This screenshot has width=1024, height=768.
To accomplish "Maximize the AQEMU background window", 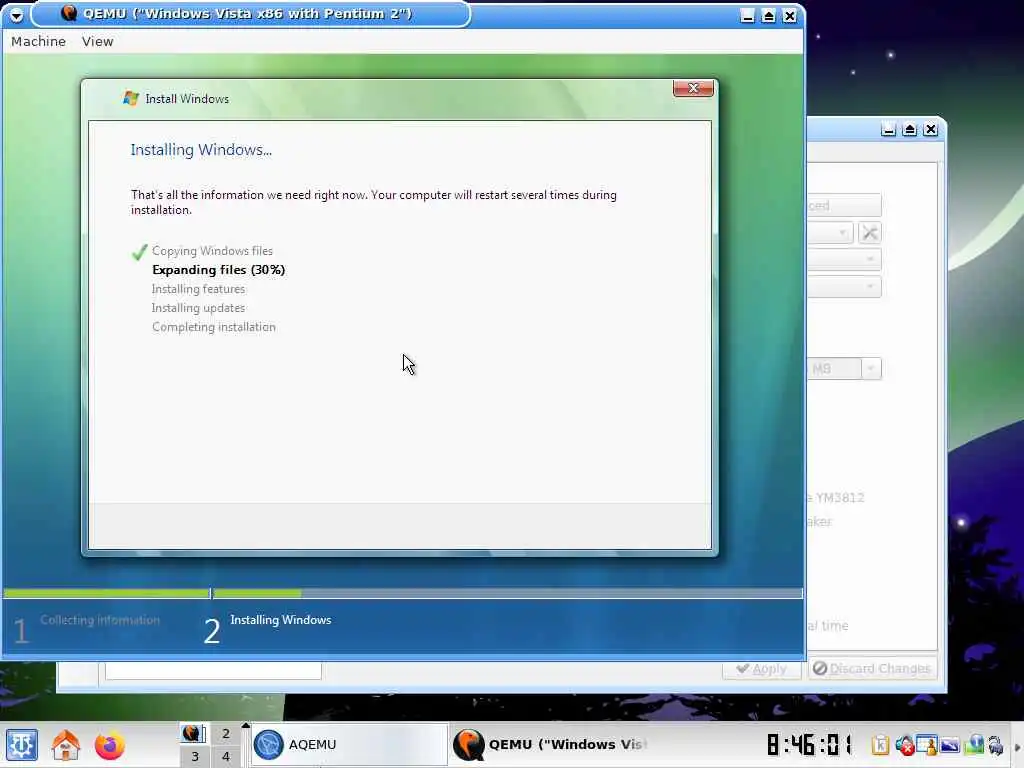I will pyautogui.click(x=910, y=129).
